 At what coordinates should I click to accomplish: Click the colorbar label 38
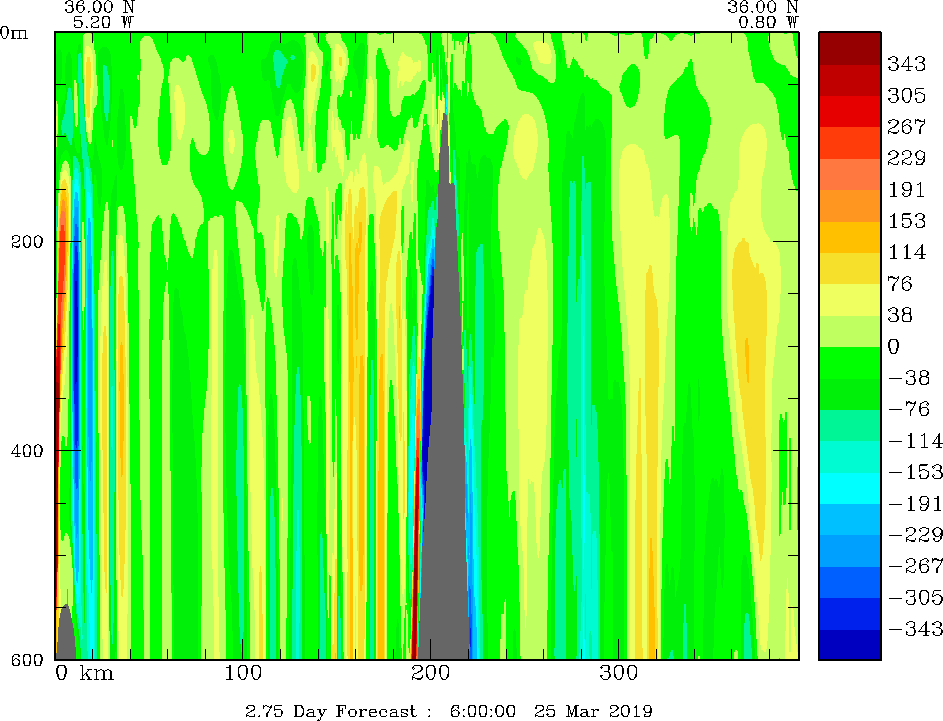tap(900, 314)
